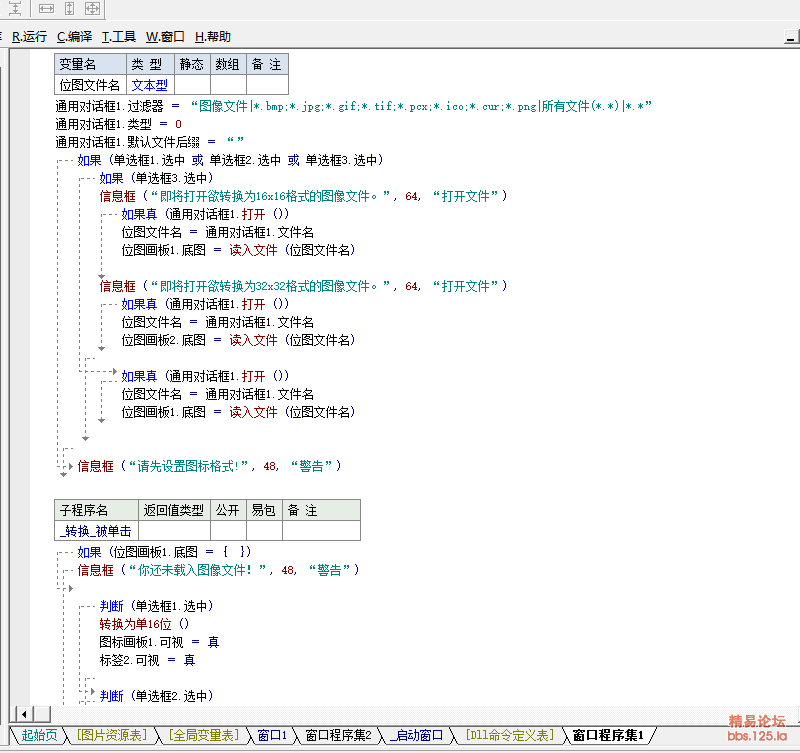Screen dimensions: 800x753
Task: Click the 标签2.可视 = 真 line
Action: [x=147, y=660]
